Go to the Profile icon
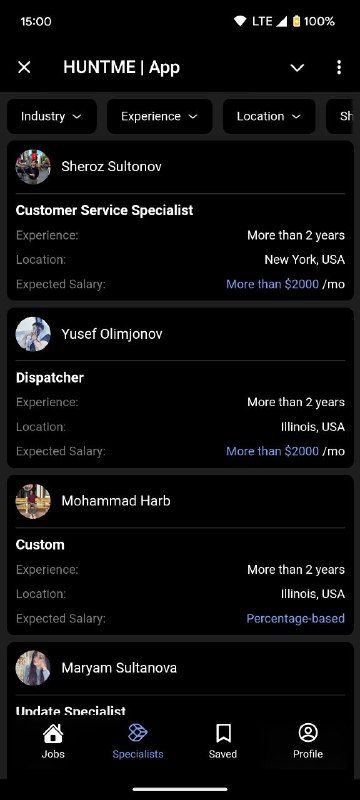Screen dimensions: 360x800 click(x=307, y=733)
